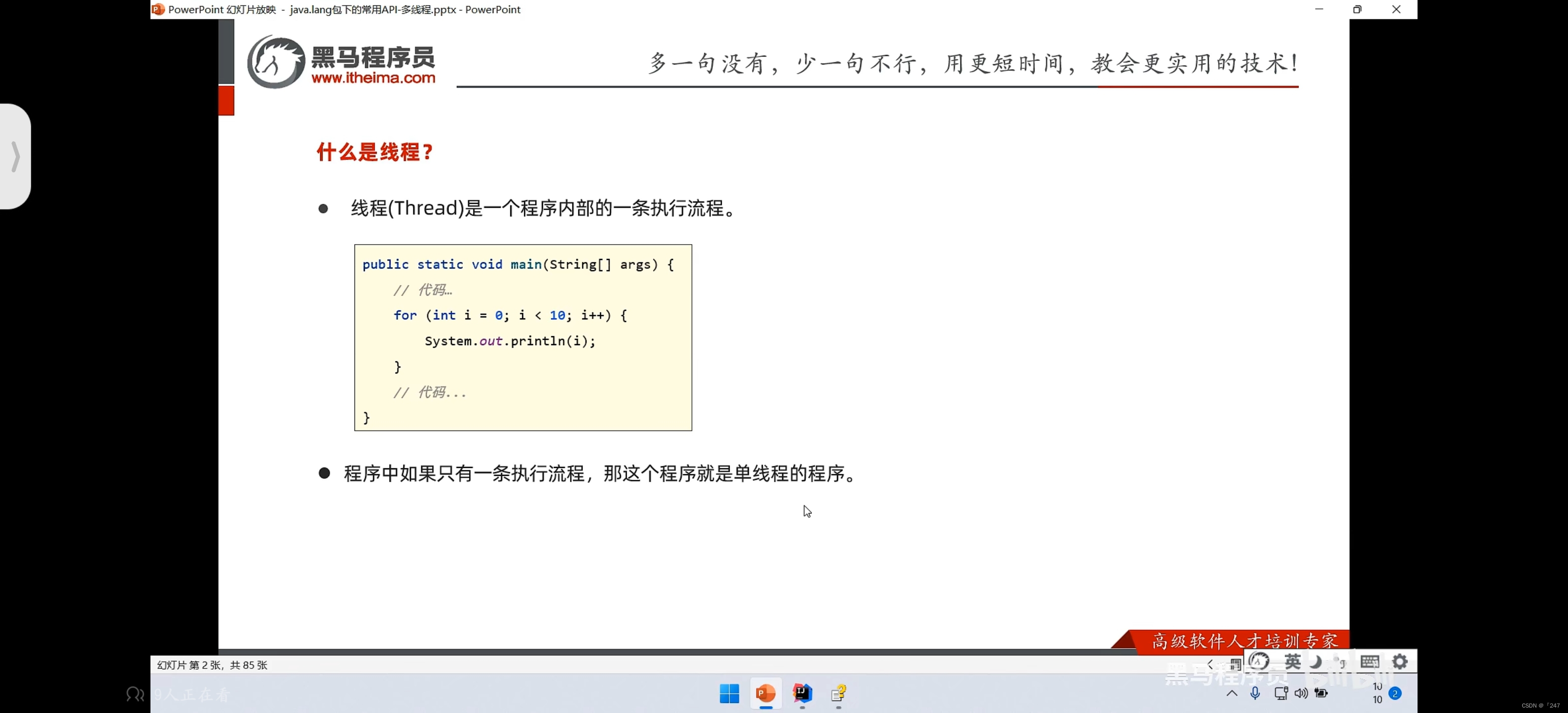Open network status tray icon
Image resolution: width=1568 pixels, height=713 pixels.
tap(1281, 693)
